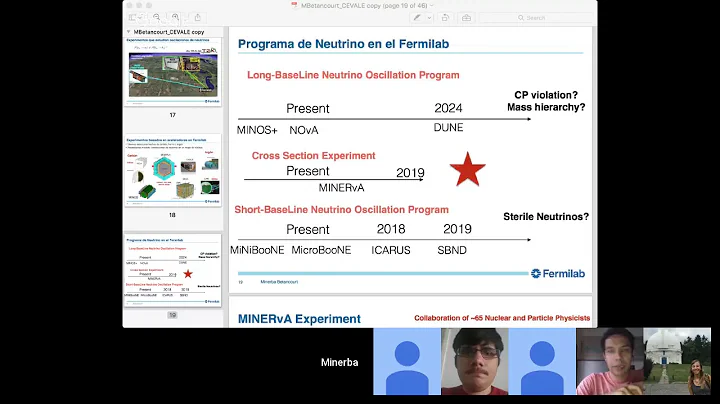Select page 19 thumbnail in sidebar
This screenshot has height=404, width=720.
click(173, 271)
